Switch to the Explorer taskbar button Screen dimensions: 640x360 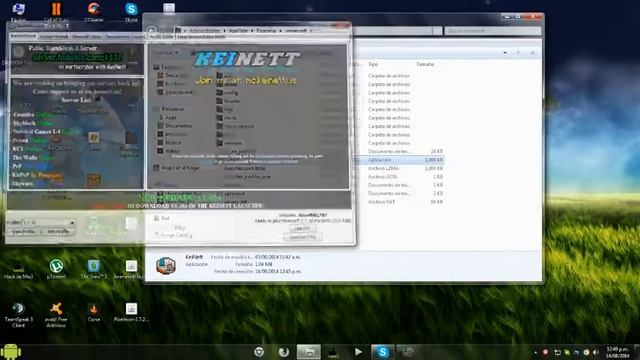coord(309,352)
